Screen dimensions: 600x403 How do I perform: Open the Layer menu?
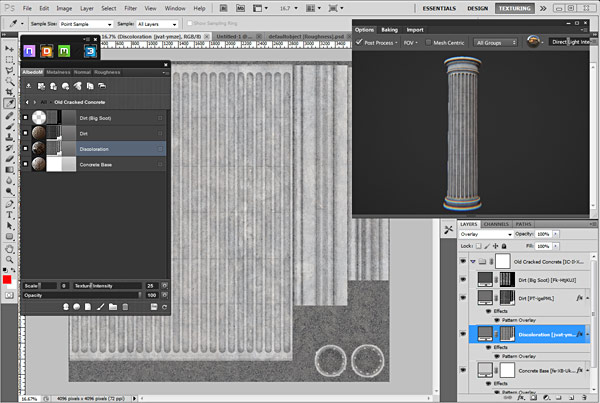pos(87,8)
